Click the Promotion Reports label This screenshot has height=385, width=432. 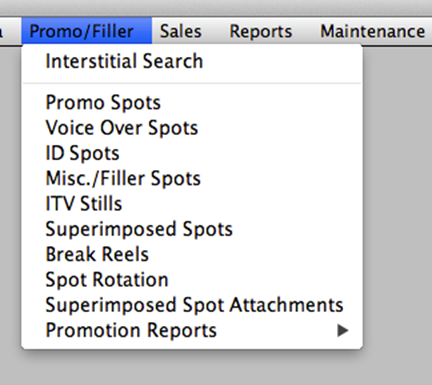[131, 331]
